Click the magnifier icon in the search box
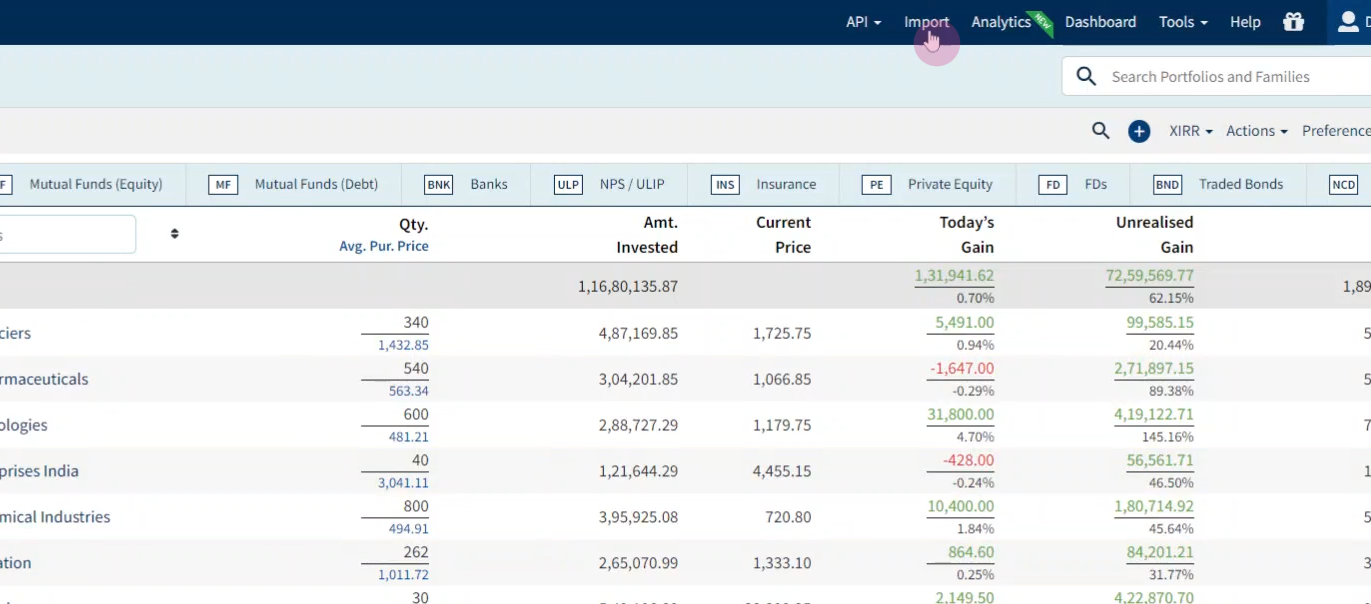 coord(1086,77)
